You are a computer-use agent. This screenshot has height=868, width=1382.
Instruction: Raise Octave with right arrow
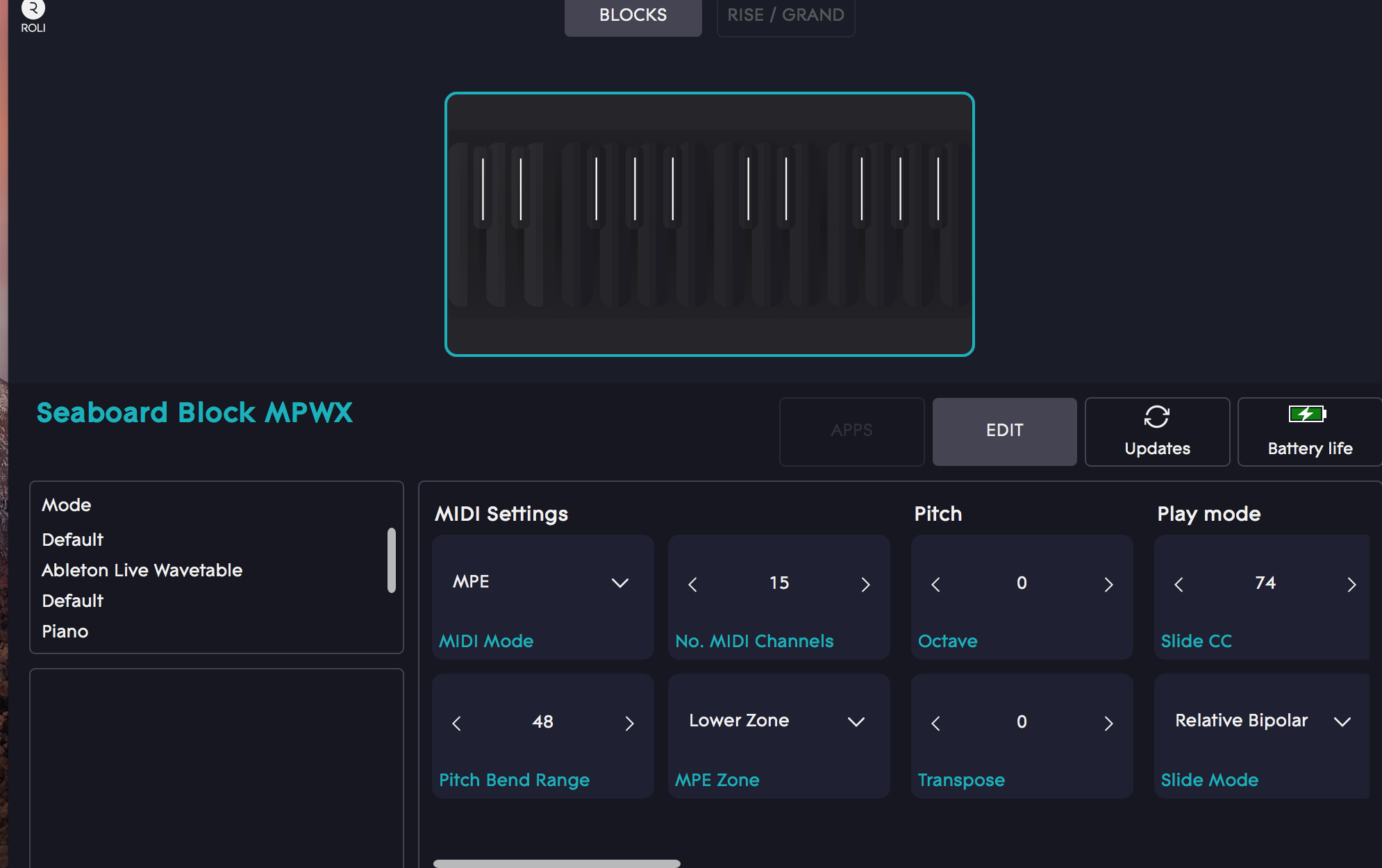coord(1108,585)
